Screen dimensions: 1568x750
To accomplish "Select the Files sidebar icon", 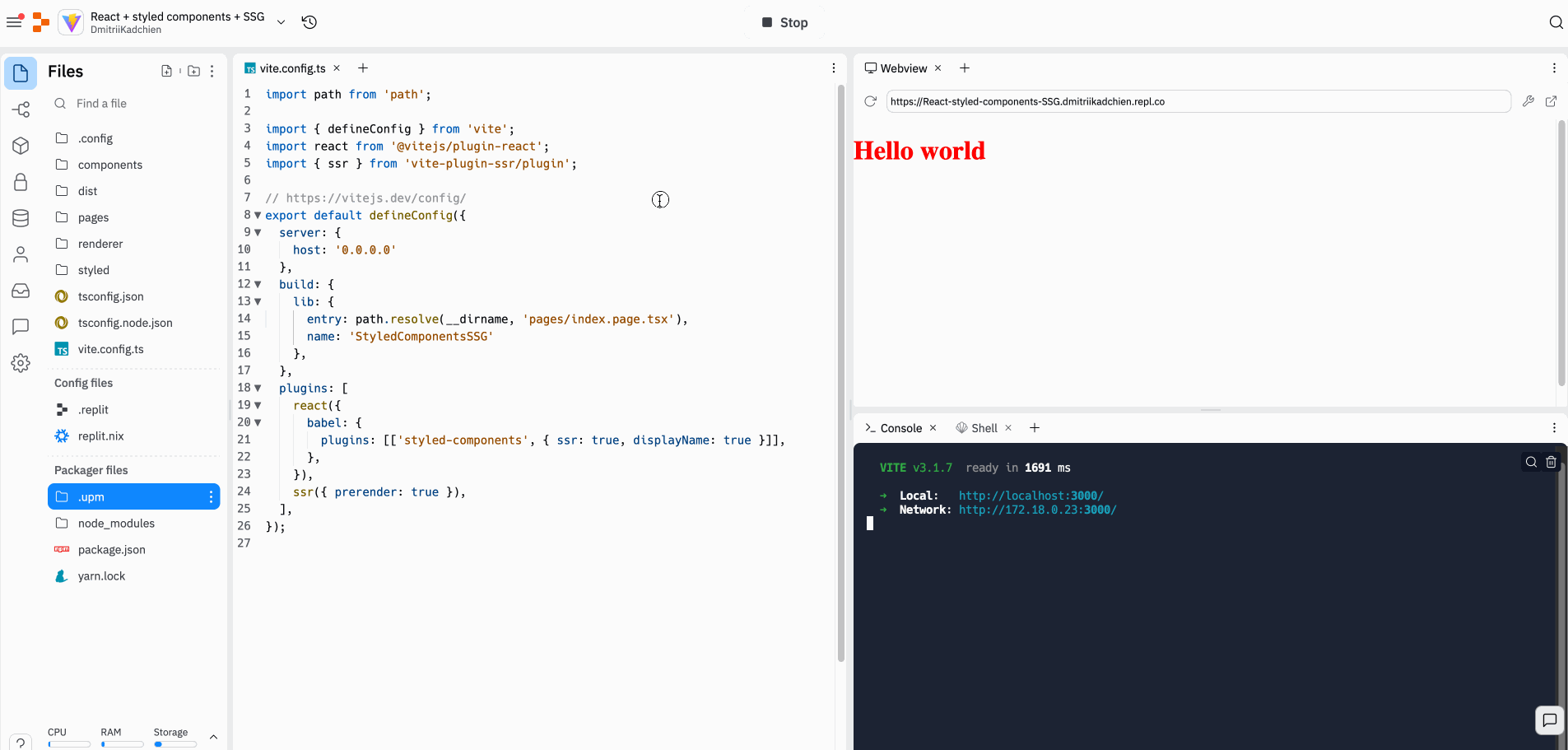I will pyautogui.click(x=21, y=73).
